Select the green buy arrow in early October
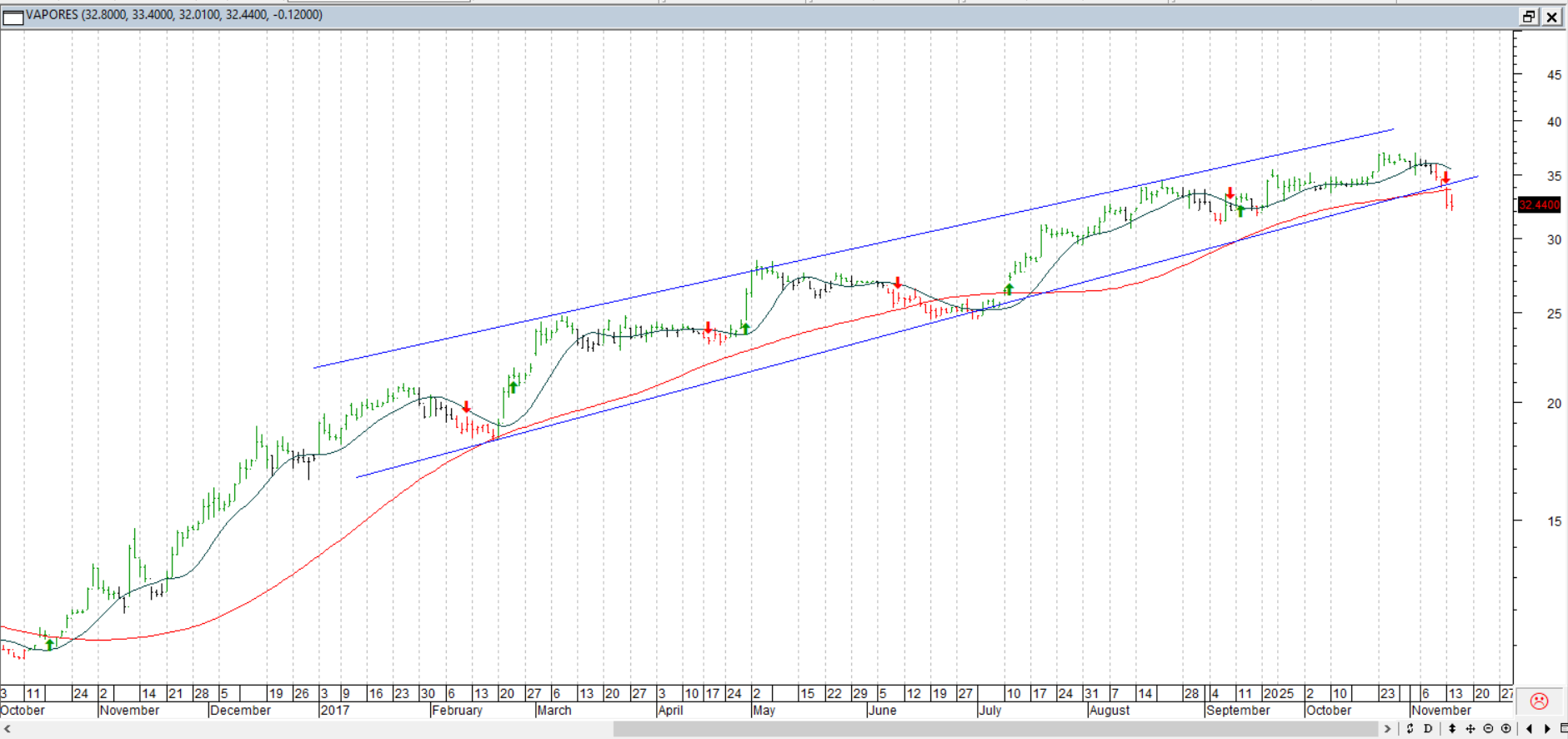 [x=49, y=644]
